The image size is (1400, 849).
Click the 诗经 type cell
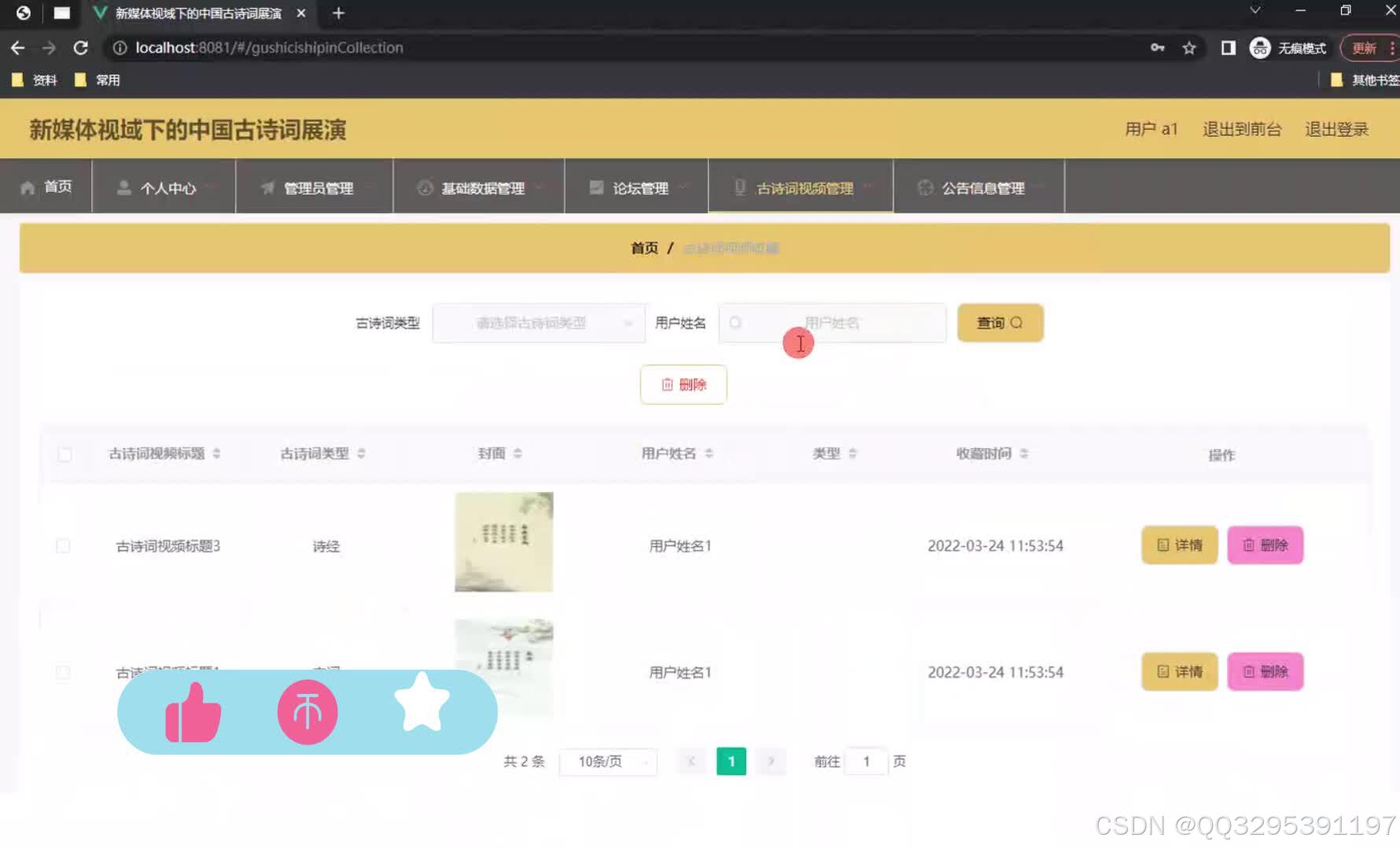tap(326, 546)
